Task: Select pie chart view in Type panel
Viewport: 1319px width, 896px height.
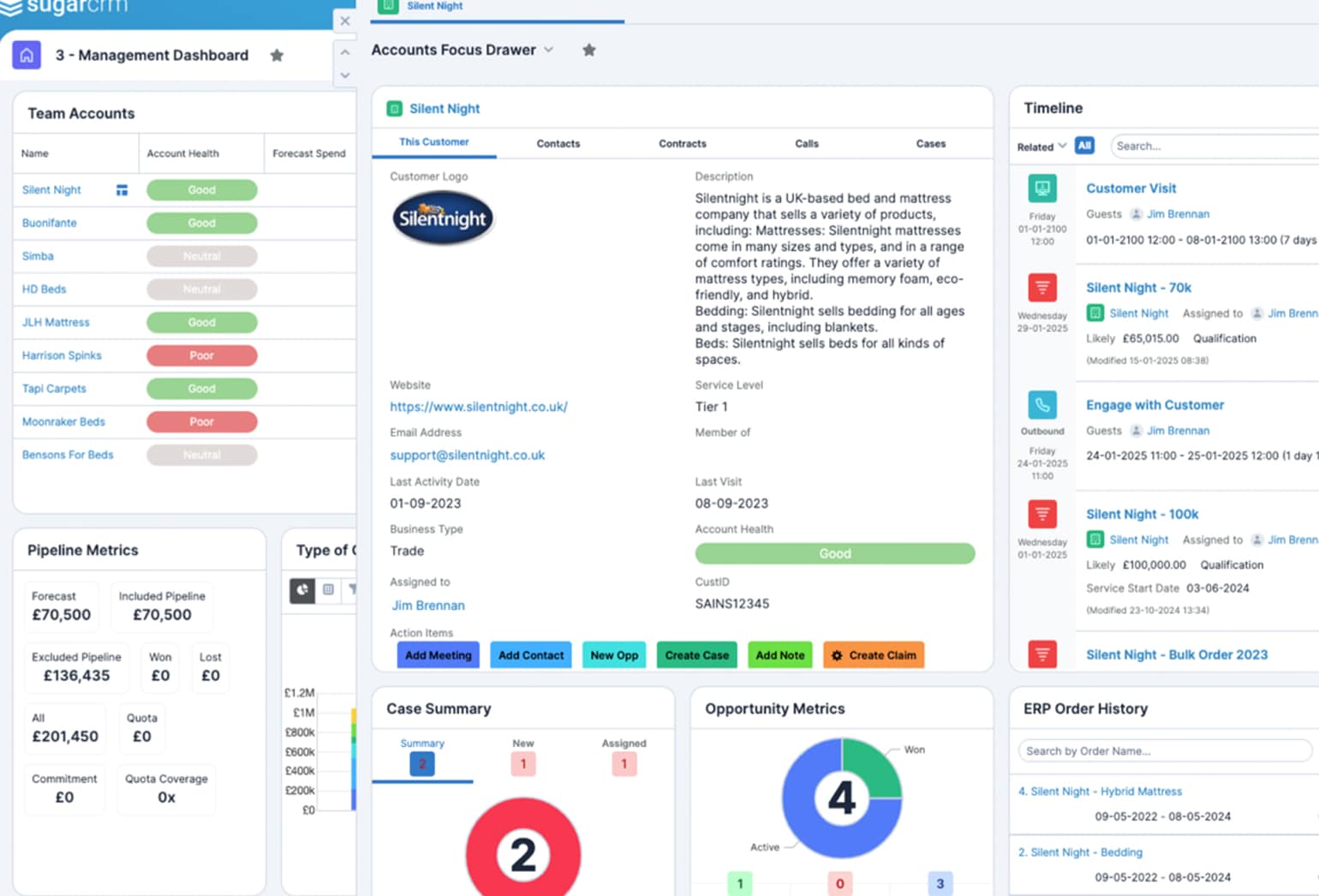Action: [302, 590]
